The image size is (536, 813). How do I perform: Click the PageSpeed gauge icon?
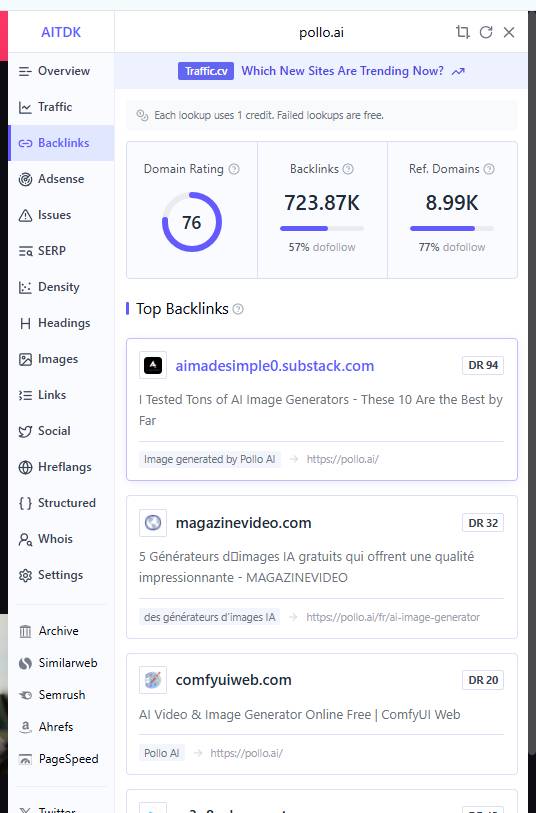[25, 759]
